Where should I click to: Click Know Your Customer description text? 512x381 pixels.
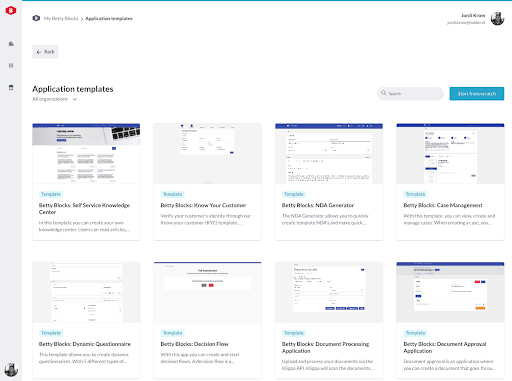pyautogui.click(x=206, y=219)
